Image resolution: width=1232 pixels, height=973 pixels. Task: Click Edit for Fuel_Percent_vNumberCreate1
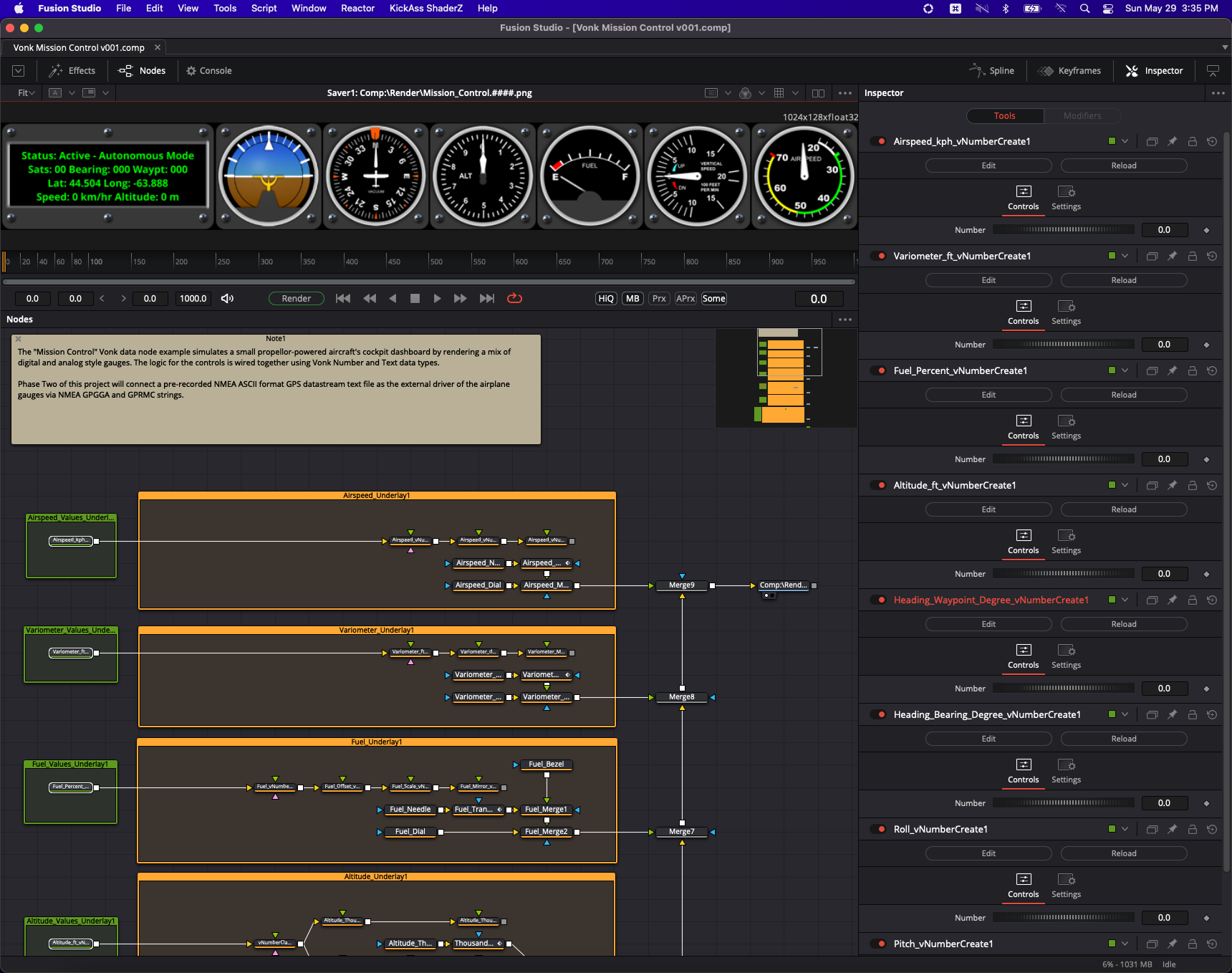click(988, 395)
